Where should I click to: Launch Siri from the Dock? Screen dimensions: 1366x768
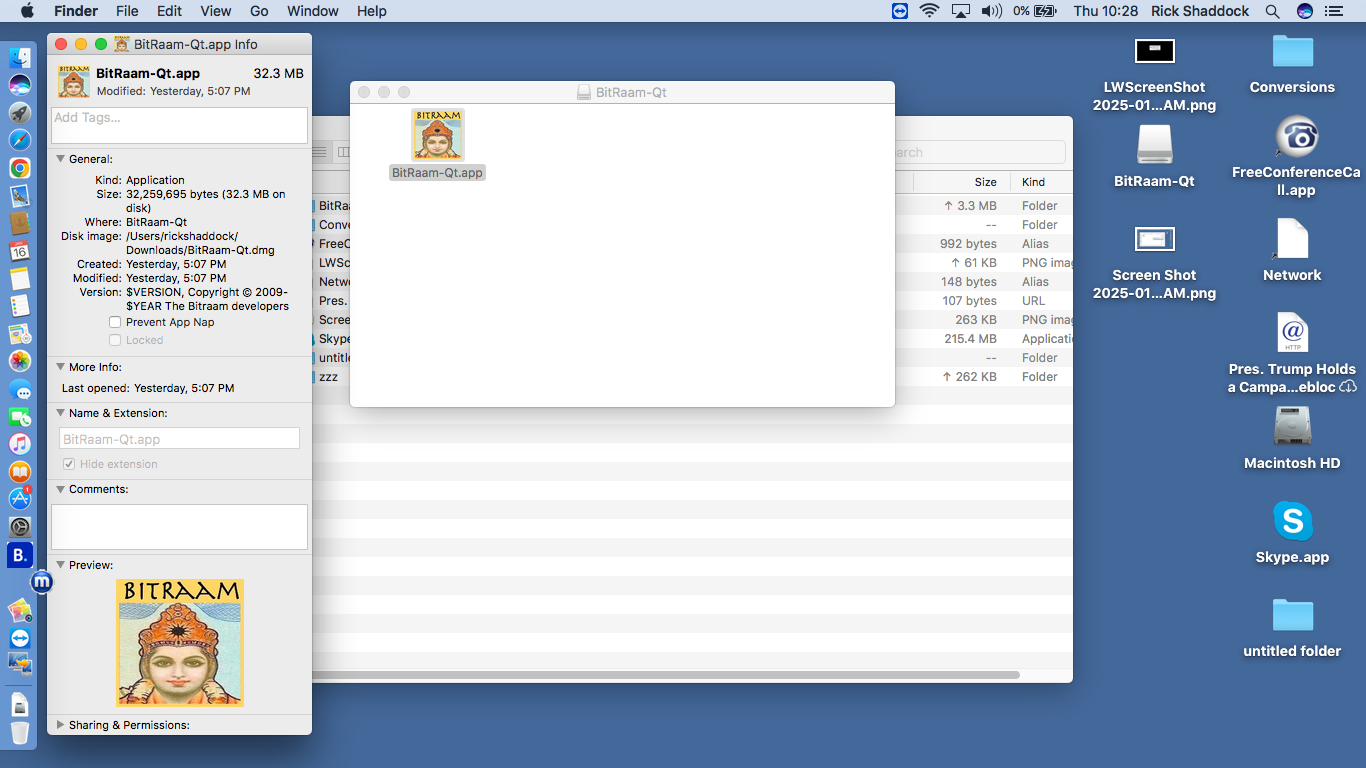coord(20,86)
